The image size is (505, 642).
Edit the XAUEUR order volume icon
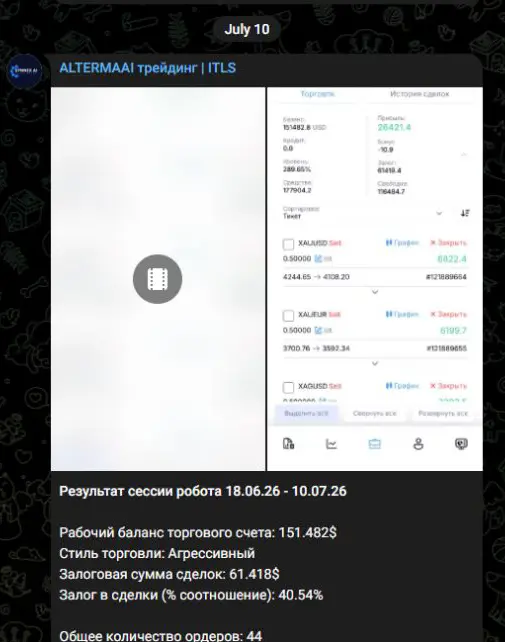pos(318,330)
